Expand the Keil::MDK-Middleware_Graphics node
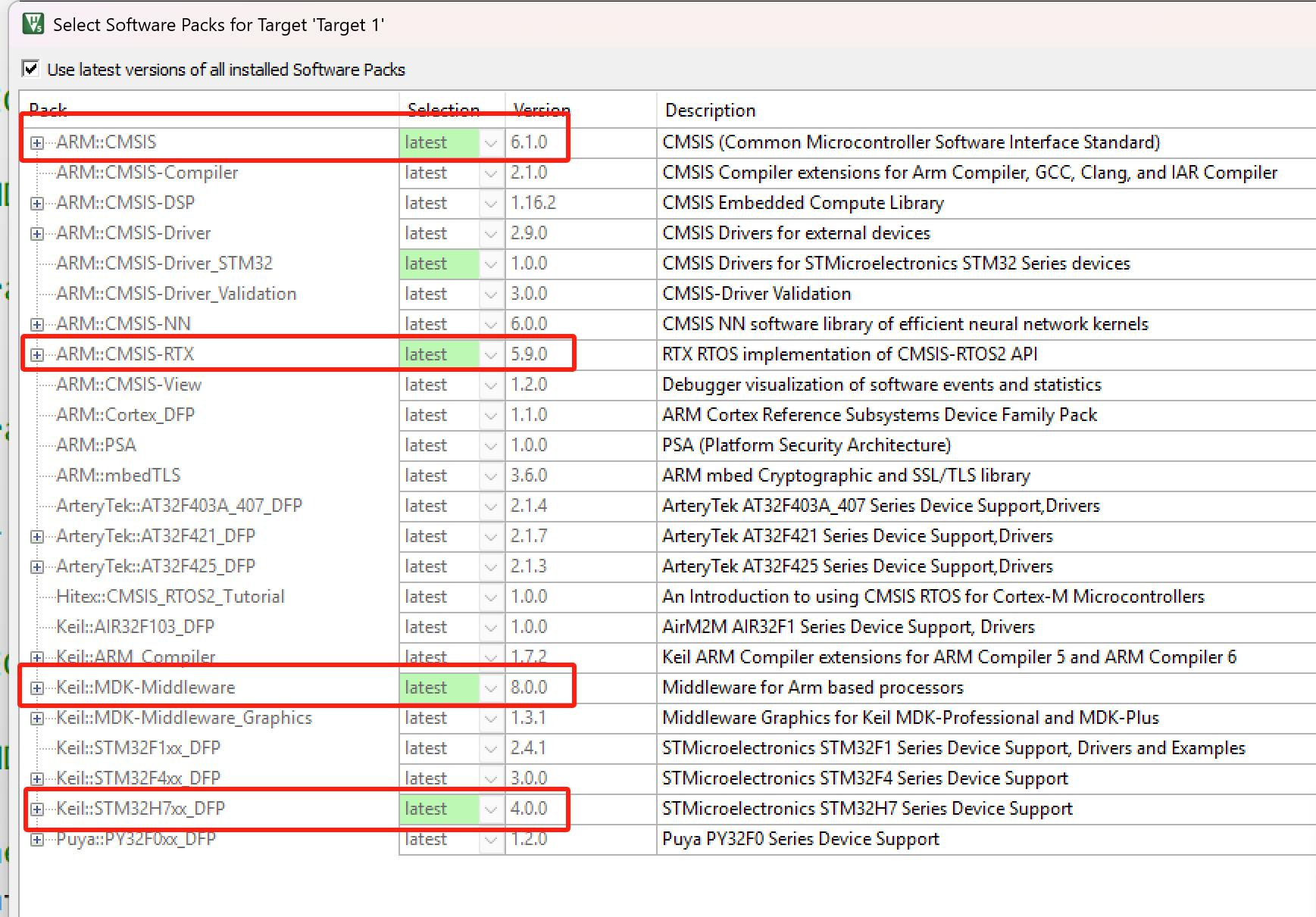1316x917 pixels. pyautogui.click(x=36, y=718)
